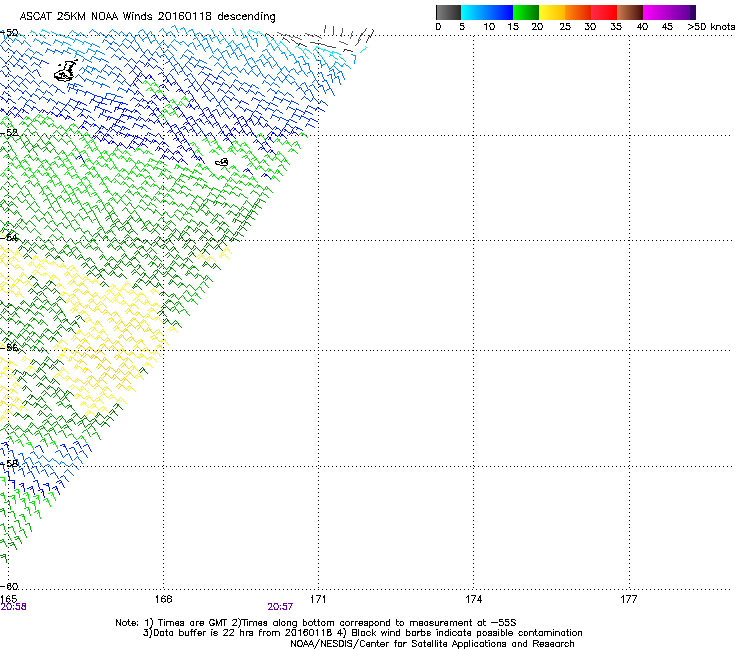Screen dimensions: 740x650
Task: Click the gray 0-5 knots color swatch
Action: (x=448, y=12)
